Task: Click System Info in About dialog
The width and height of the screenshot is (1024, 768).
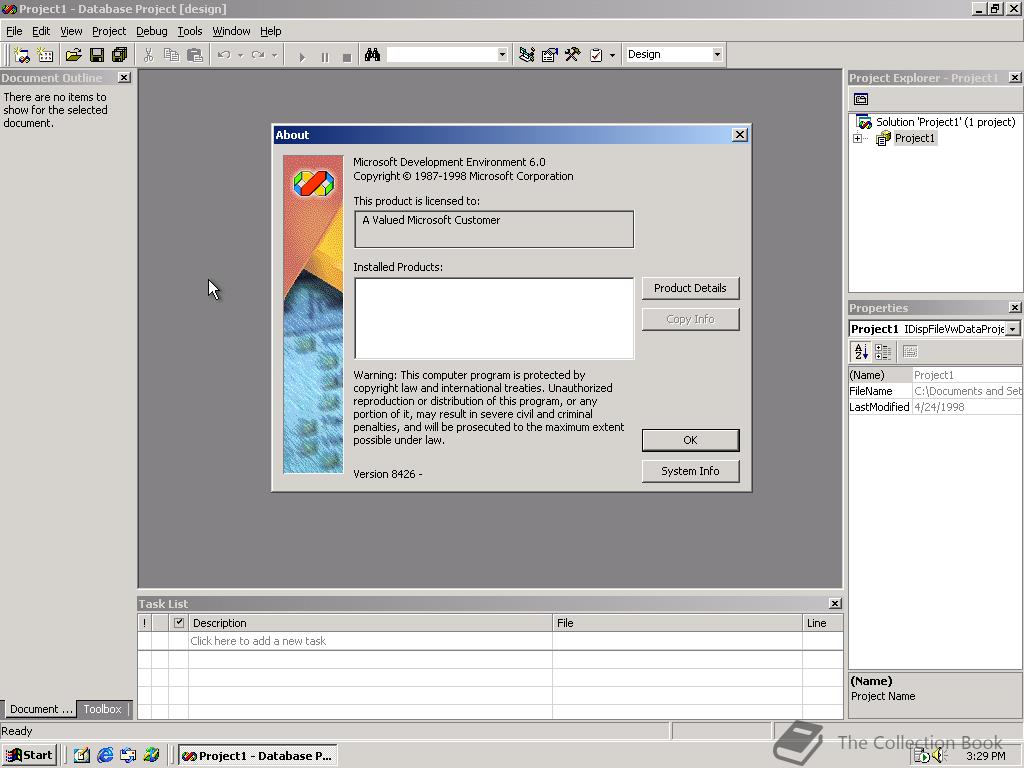Action: [690, 471]
